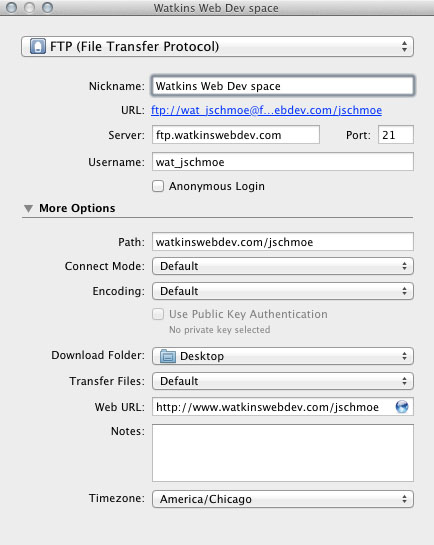Open the Download Folder dropdown
The width and height of the screenshot is (434, 545).
coord(282,356)
